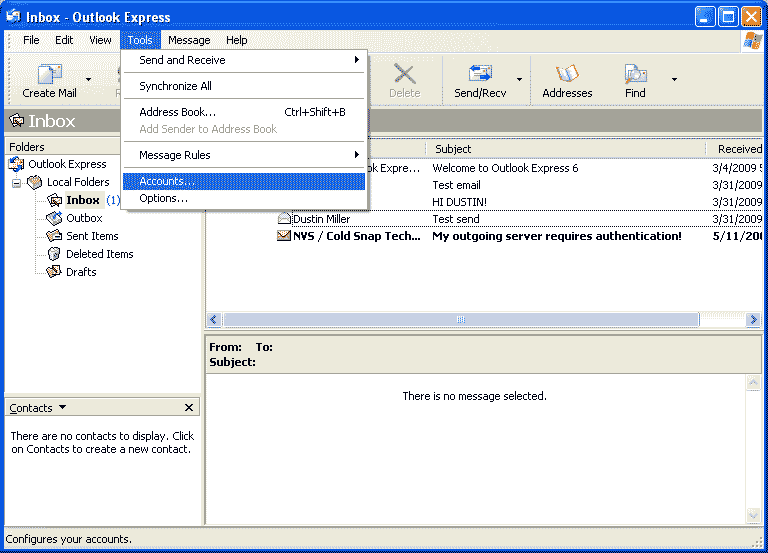Click the message list left scroll arrow
768x553 pixels.
(214, 320)
